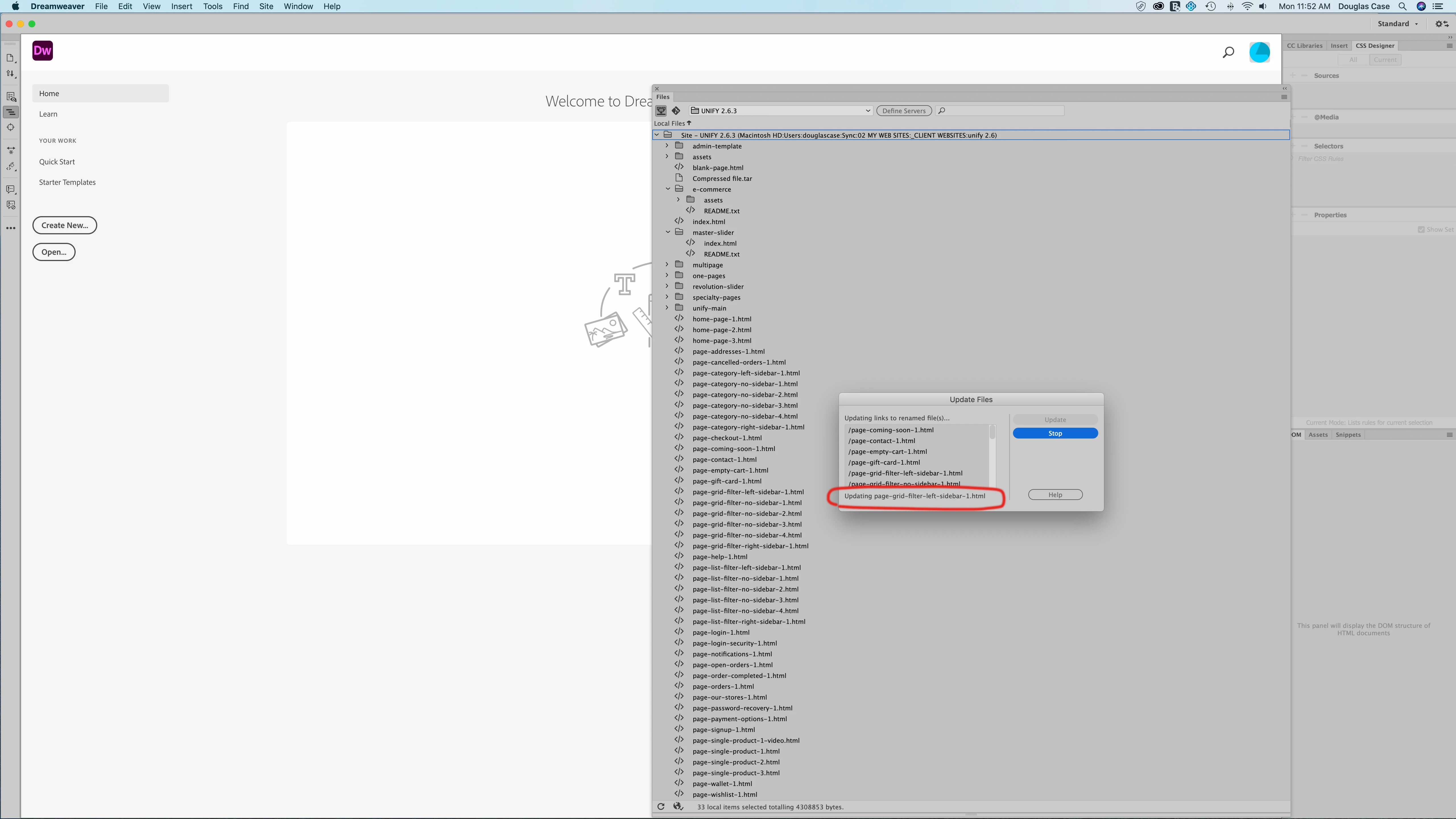The image size is (1456, 819).
Task: Expand the admin-template folder
Action: tap(667, 146)
